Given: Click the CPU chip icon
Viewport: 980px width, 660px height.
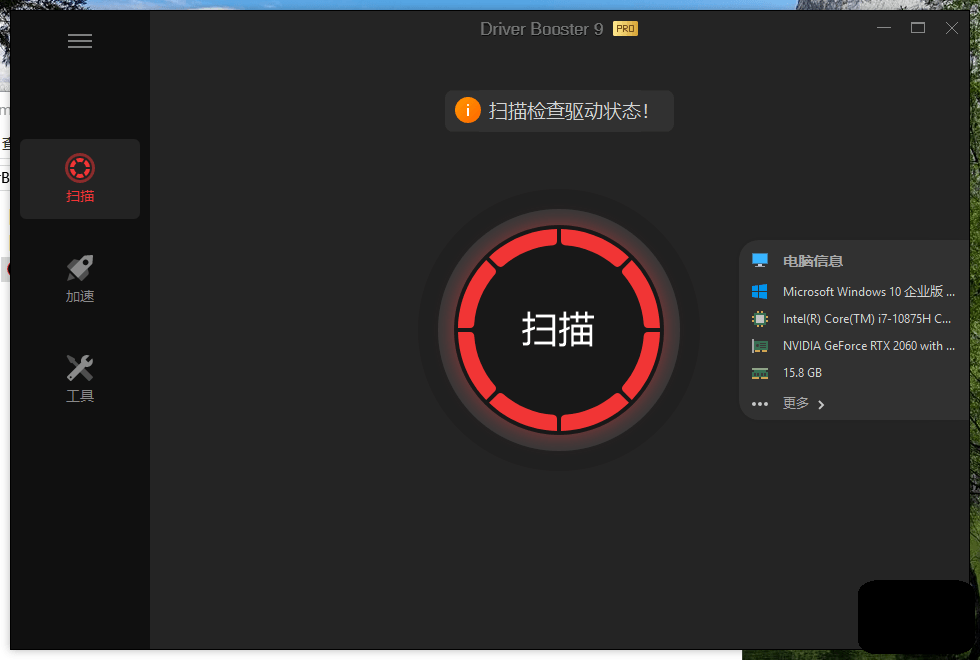Looking at the screenshot, I should pos(759,319).
